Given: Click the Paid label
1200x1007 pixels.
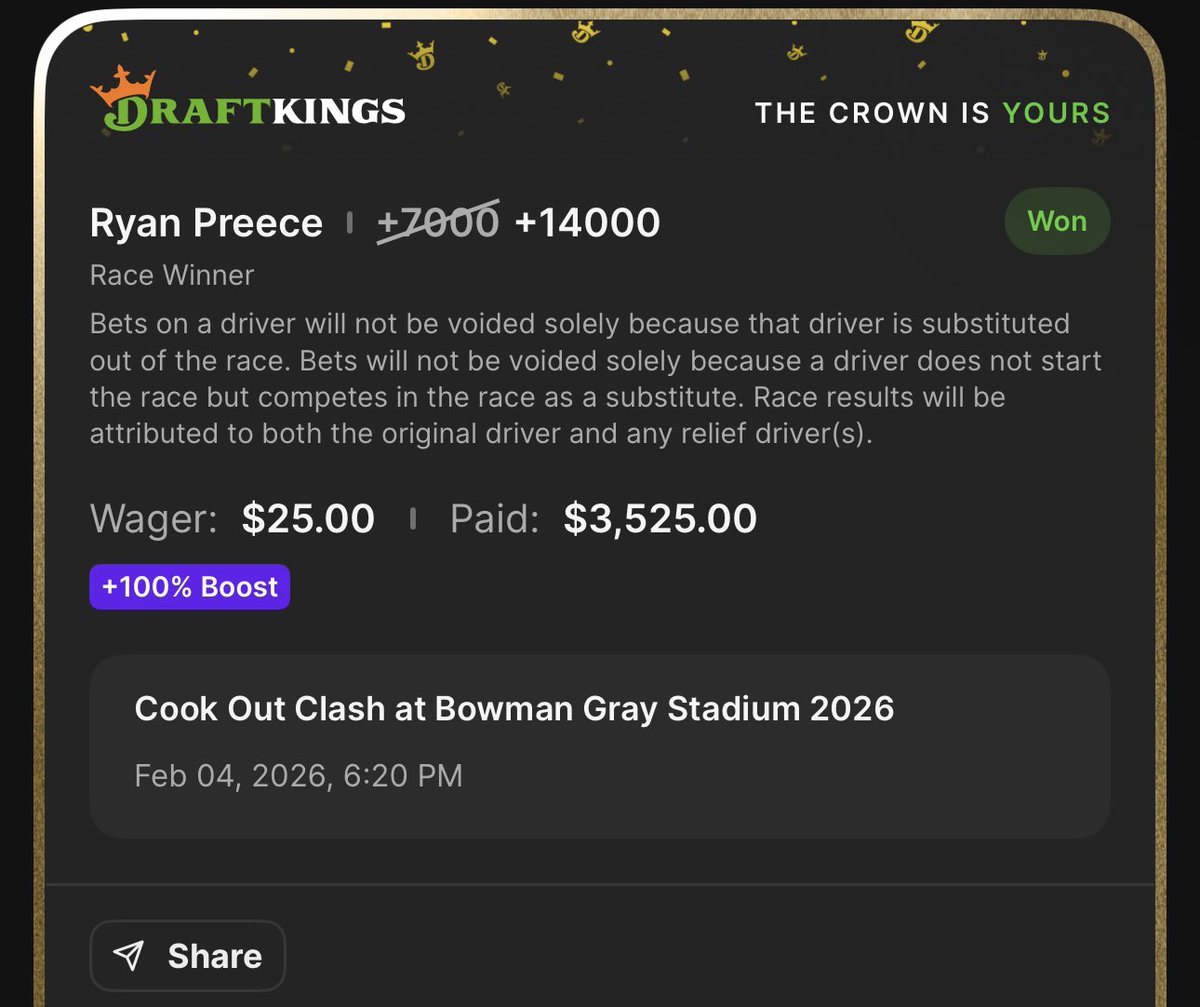Looking at the screenshot, I should click(494, 519).
